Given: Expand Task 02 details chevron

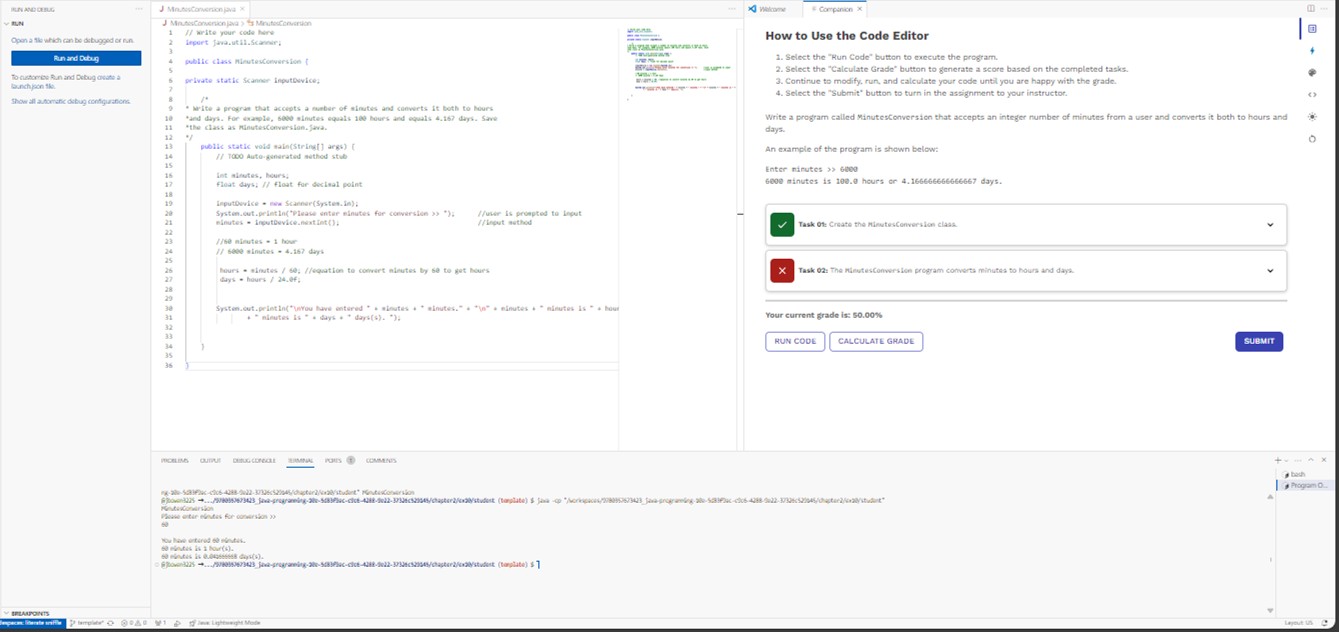Looking at the screenshot, I should [x=1269, y=271].
